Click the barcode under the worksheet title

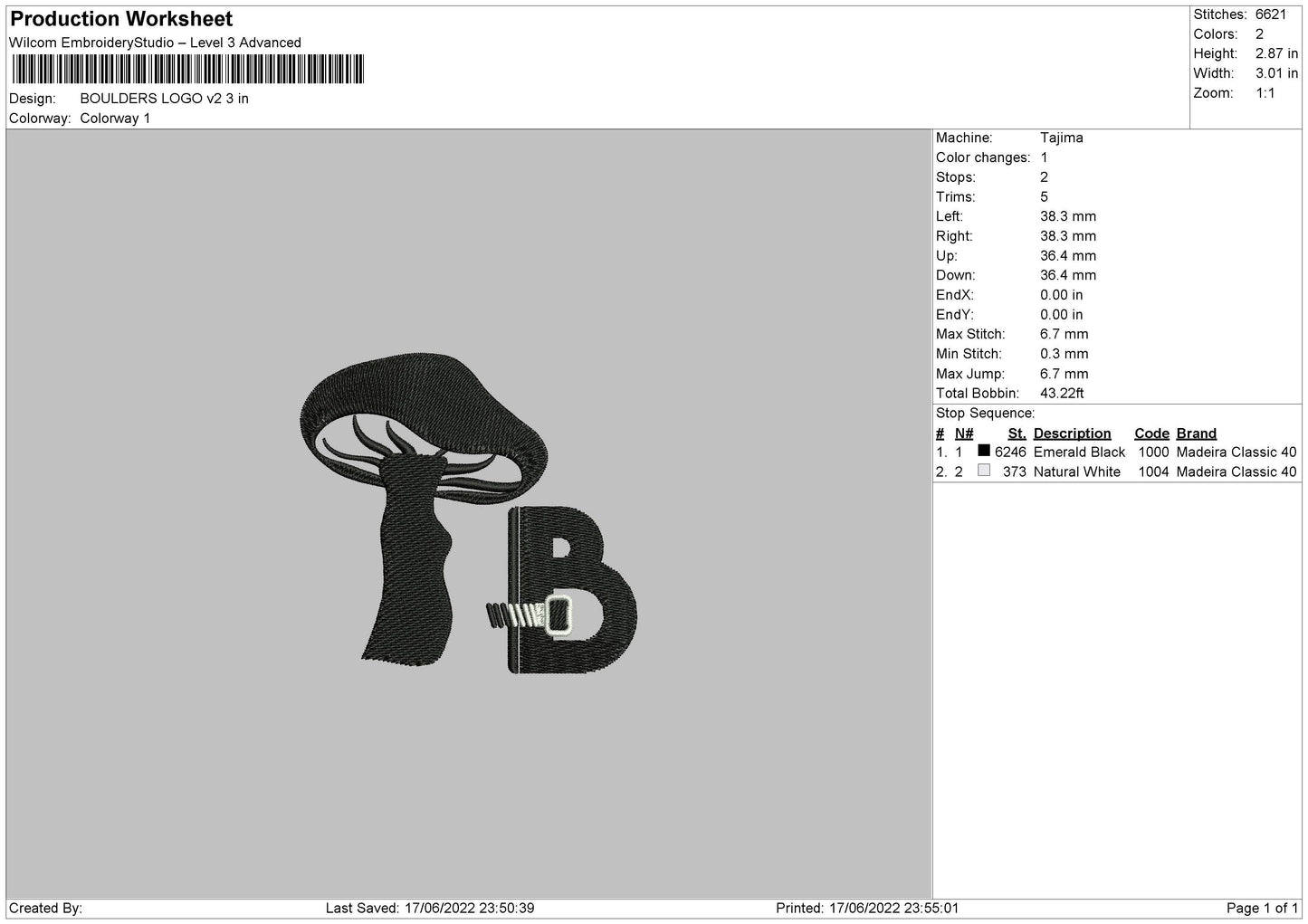(x=186, y=70)
